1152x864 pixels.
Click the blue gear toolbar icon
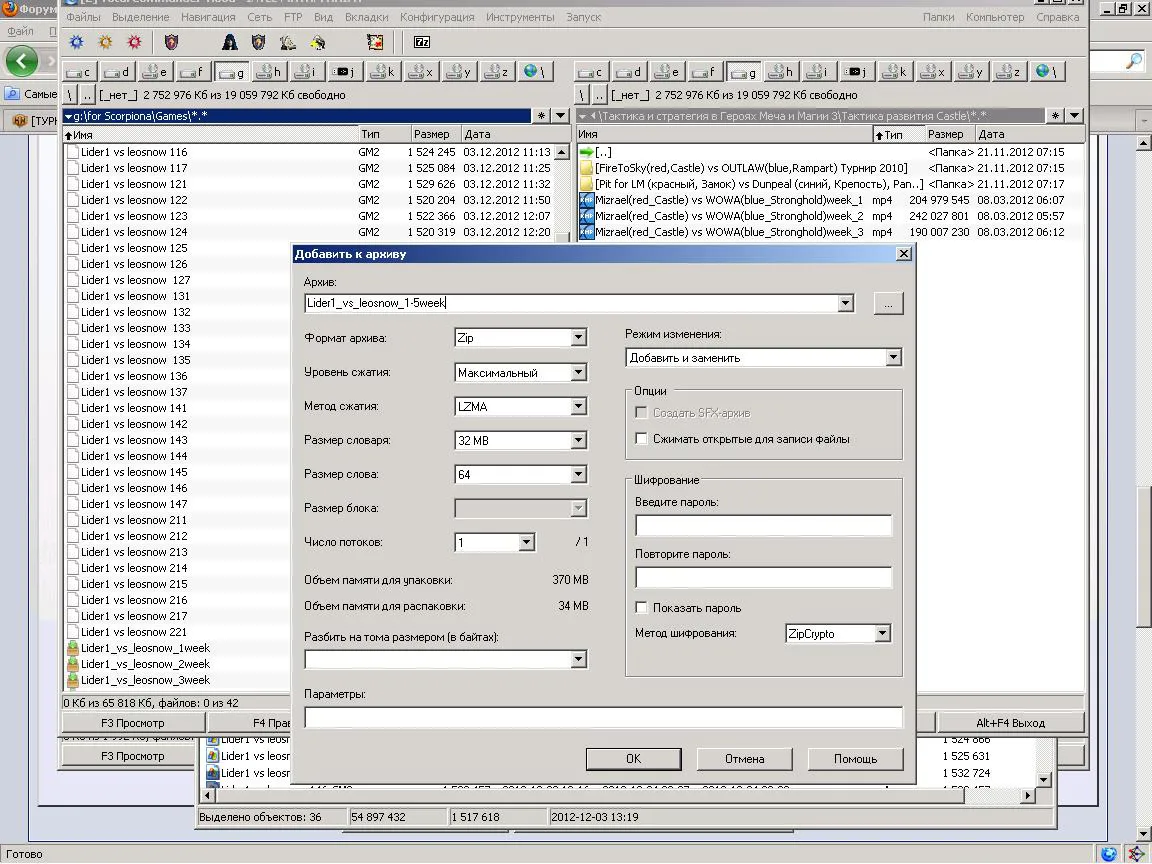click(76, 42)
